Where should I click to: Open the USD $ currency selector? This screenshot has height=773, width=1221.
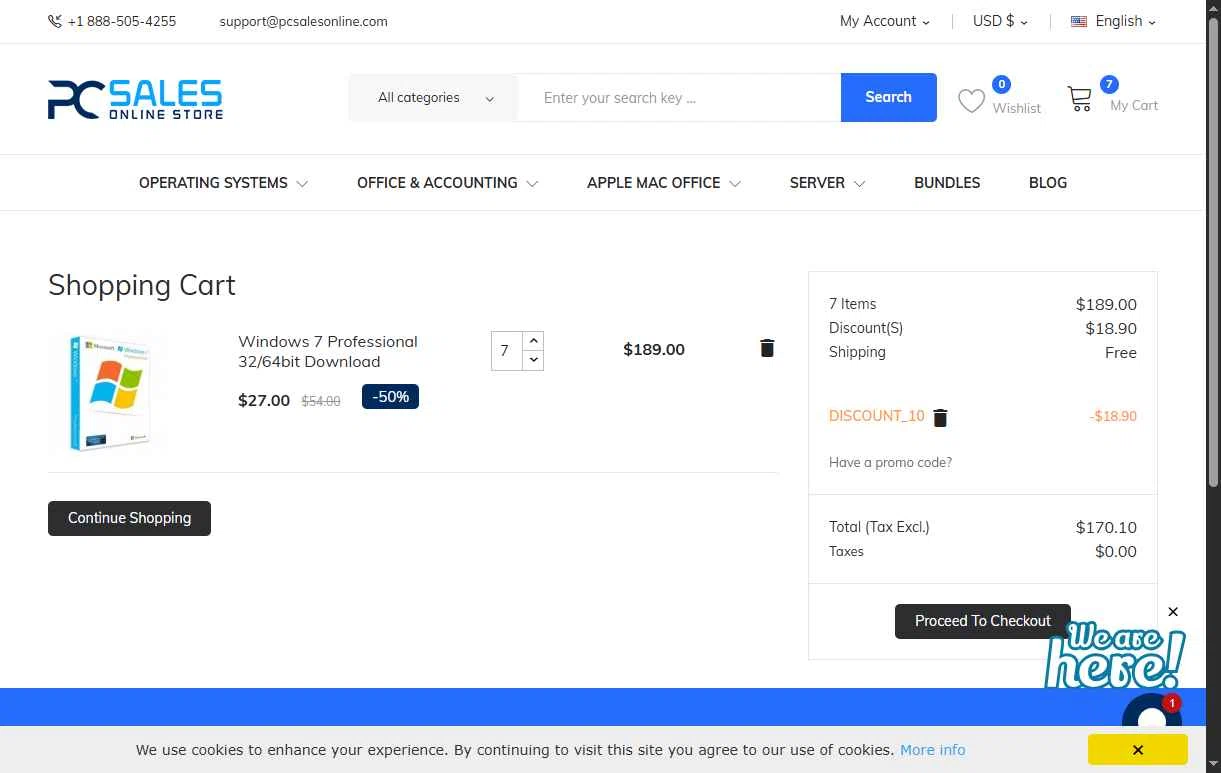point(1000,21)
